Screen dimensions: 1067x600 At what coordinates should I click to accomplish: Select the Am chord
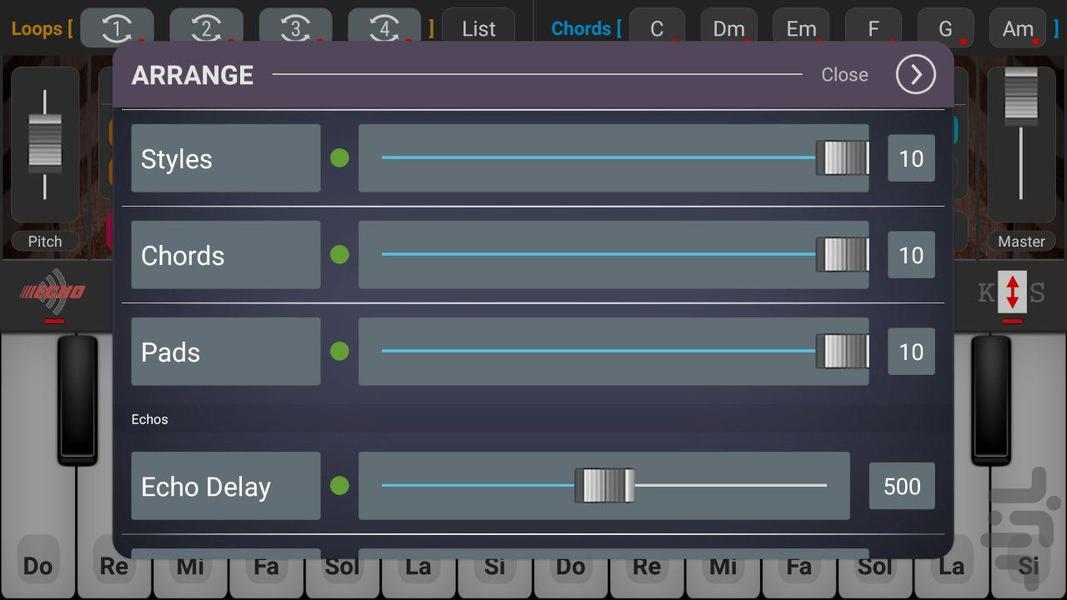coord(1017,29)
